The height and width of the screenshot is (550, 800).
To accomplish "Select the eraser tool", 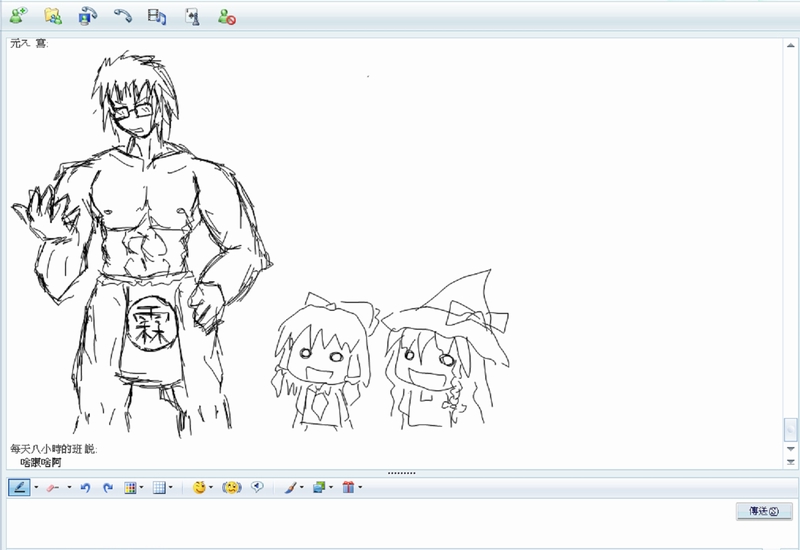I will click(53, 488).
